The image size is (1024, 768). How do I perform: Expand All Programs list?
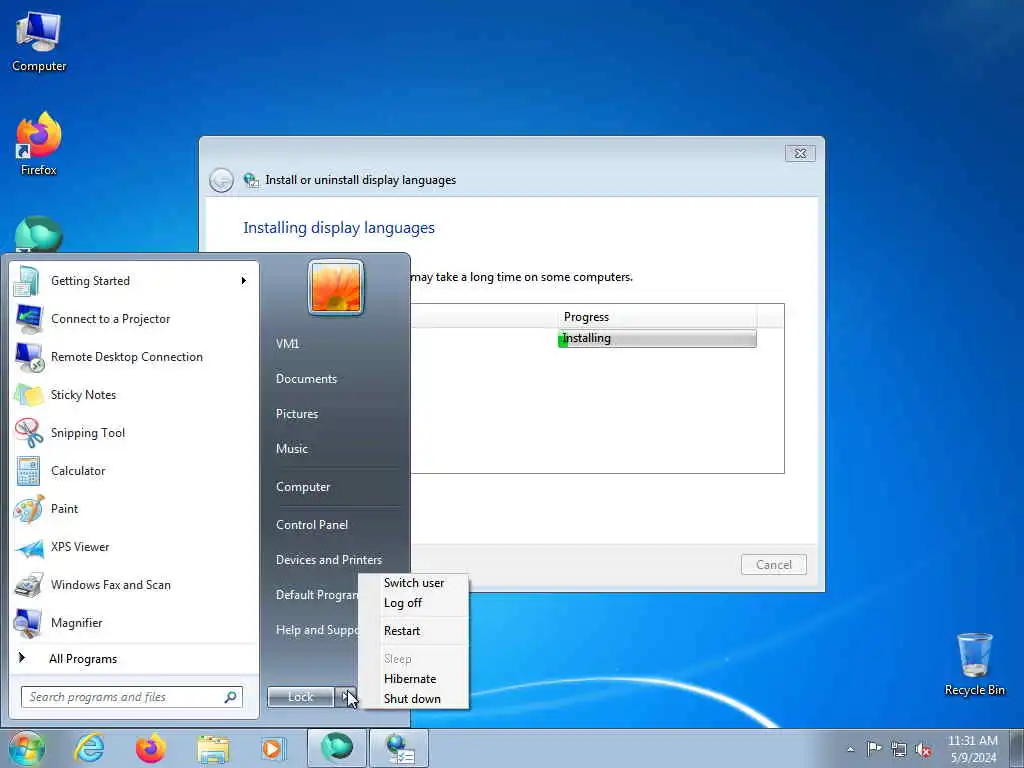click(135, 659)
